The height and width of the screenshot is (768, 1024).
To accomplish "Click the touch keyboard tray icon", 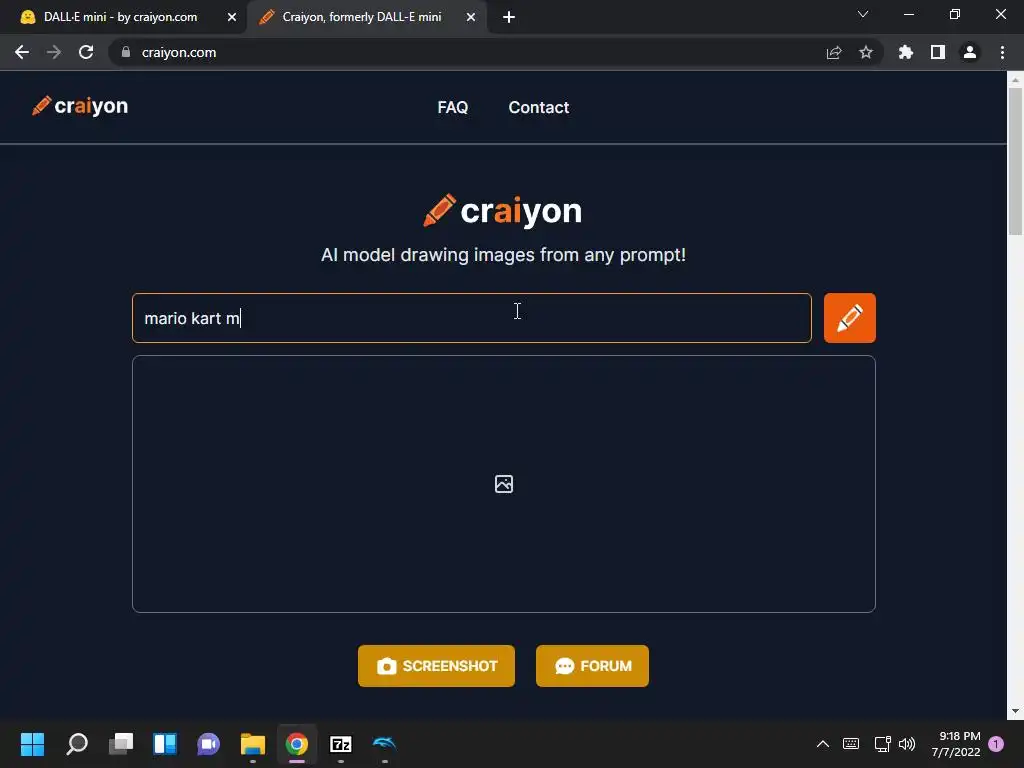I will click(x=851, y=744).
